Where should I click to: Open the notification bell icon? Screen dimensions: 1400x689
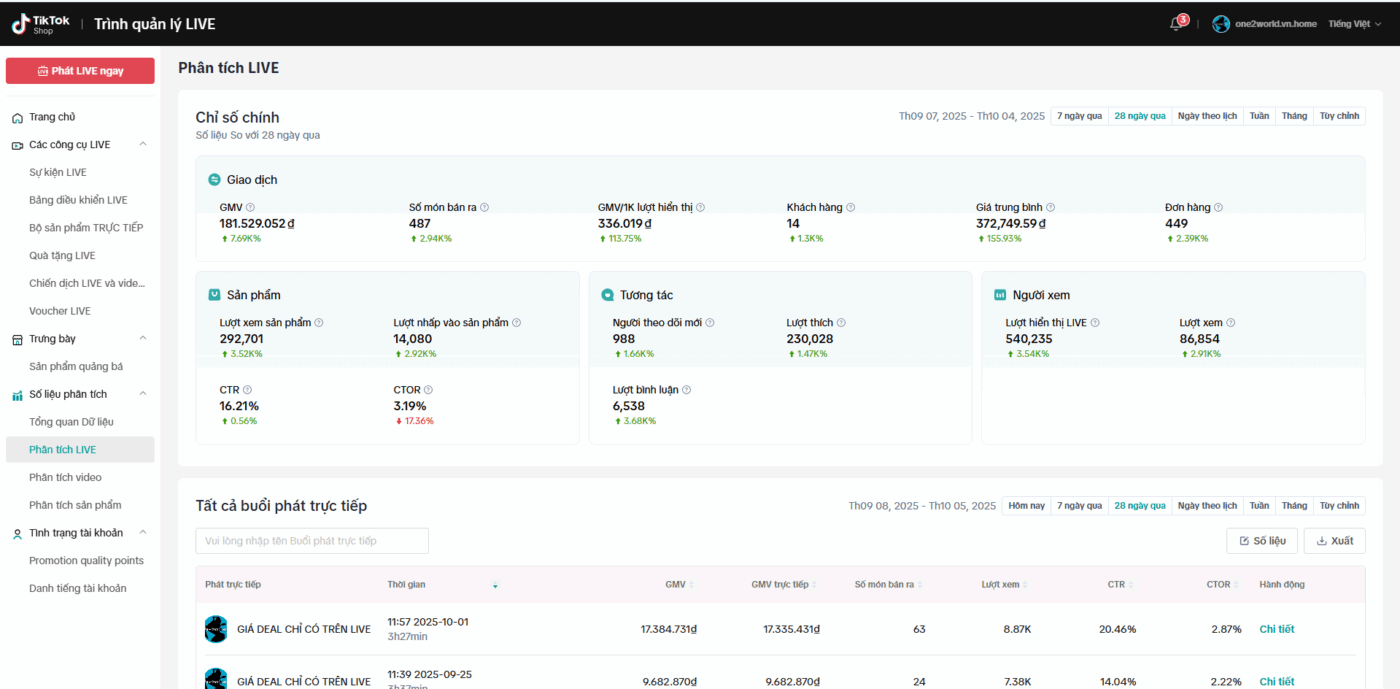tap(1175, 24)
